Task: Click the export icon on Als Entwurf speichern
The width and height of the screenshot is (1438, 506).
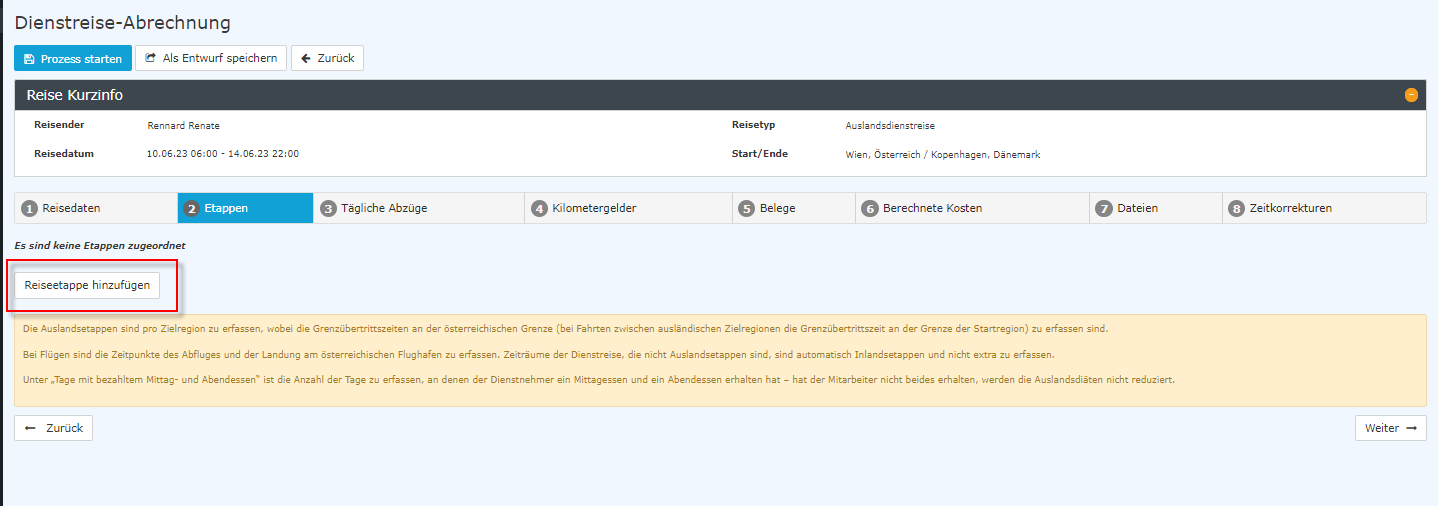Action: [x=151, y=58]
